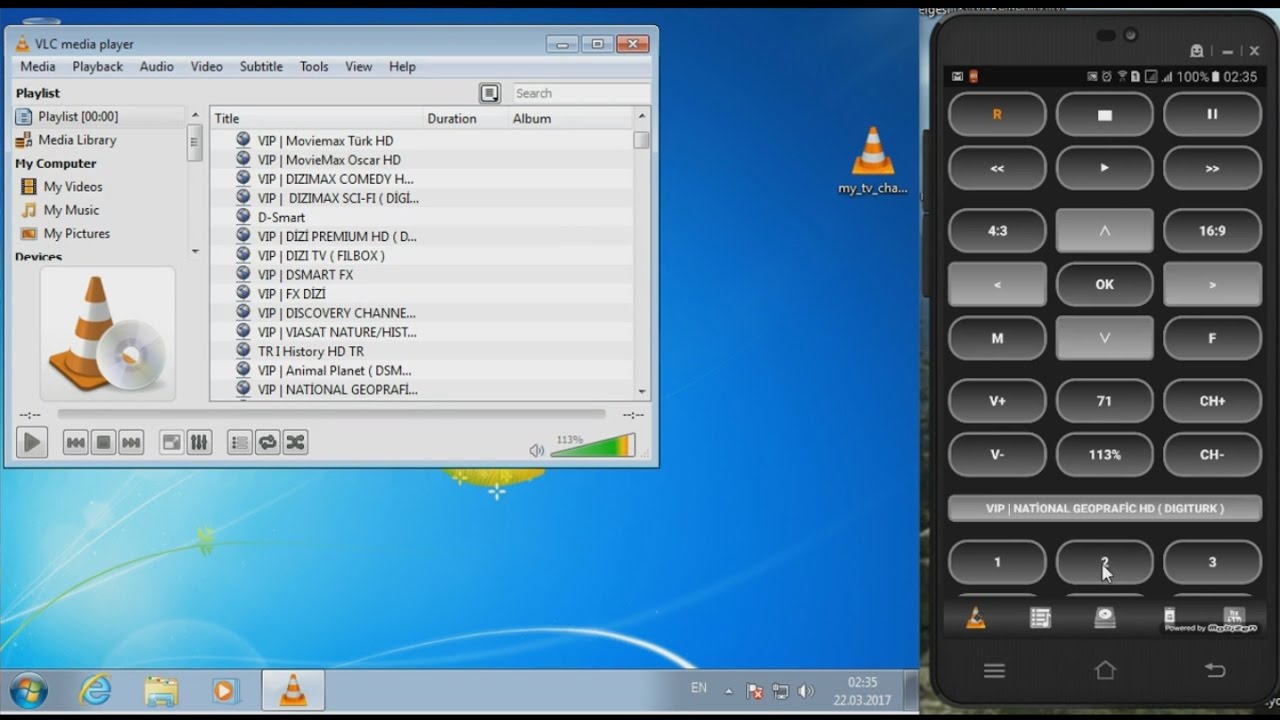
Task: Toggle the VLC playlist view button
Action: point(239,442)
